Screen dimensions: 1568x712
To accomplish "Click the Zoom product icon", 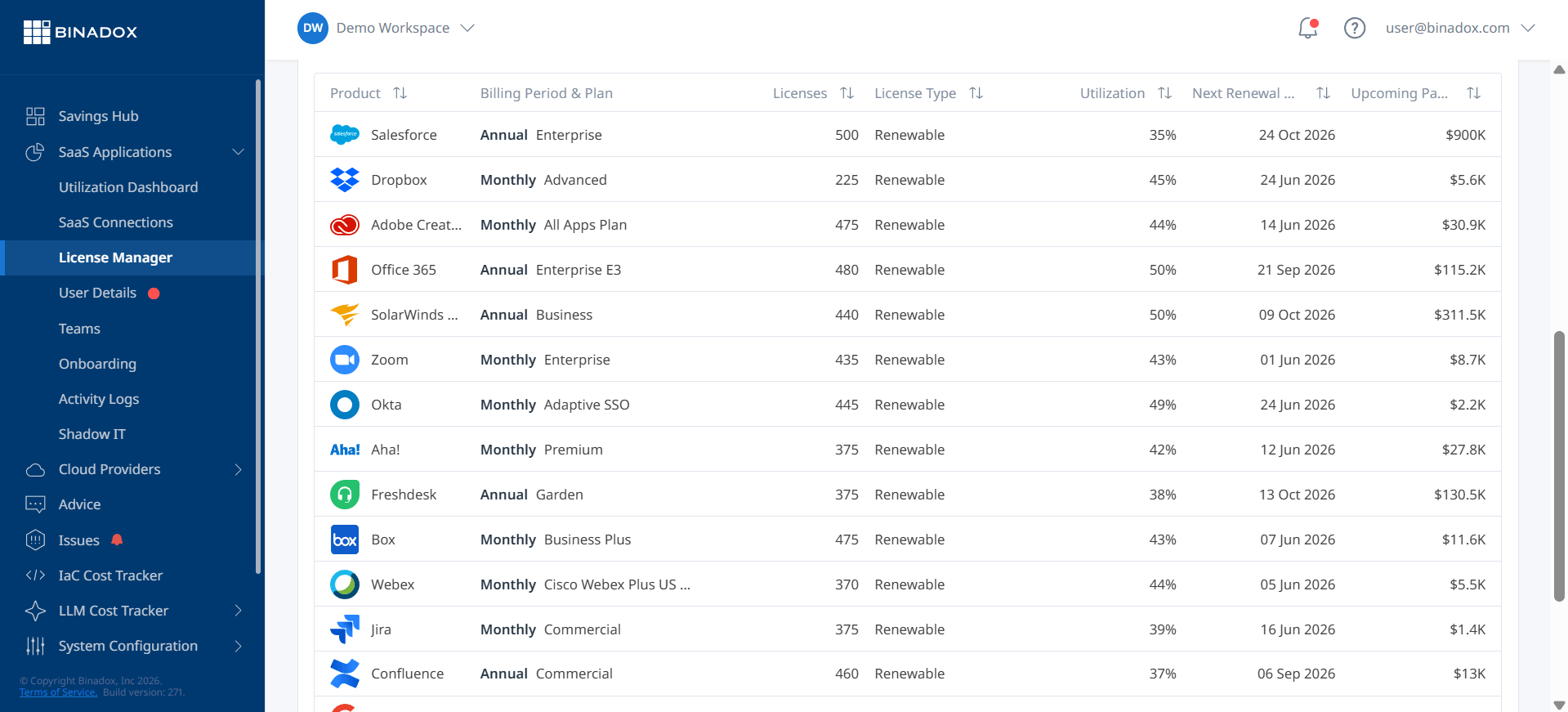I will 345,360.
